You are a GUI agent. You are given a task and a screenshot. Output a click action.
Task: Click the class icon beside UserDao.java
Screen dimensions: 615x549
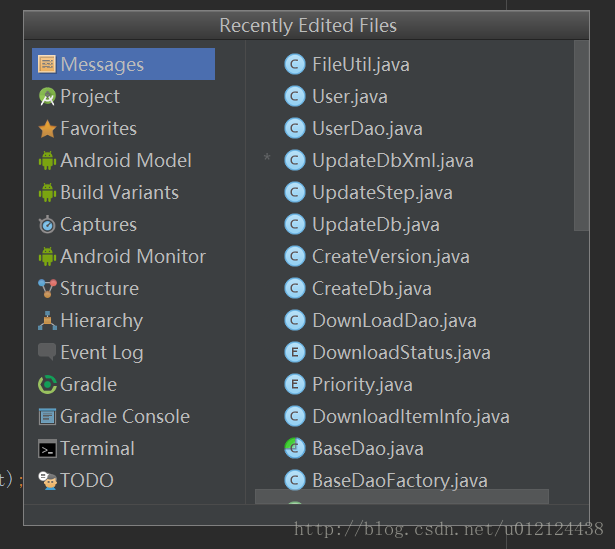pyautogui.click(x=295, y=129)
